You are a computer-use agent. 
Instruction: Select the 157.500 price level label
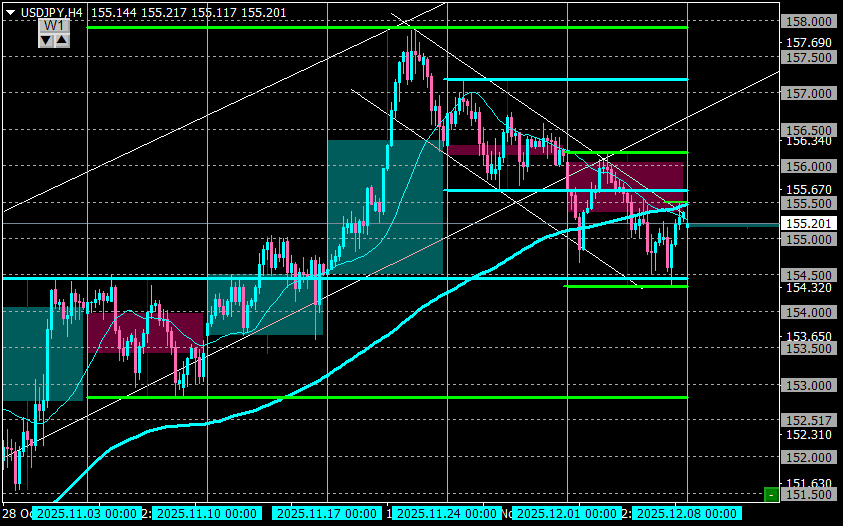(x=809, y=58)
